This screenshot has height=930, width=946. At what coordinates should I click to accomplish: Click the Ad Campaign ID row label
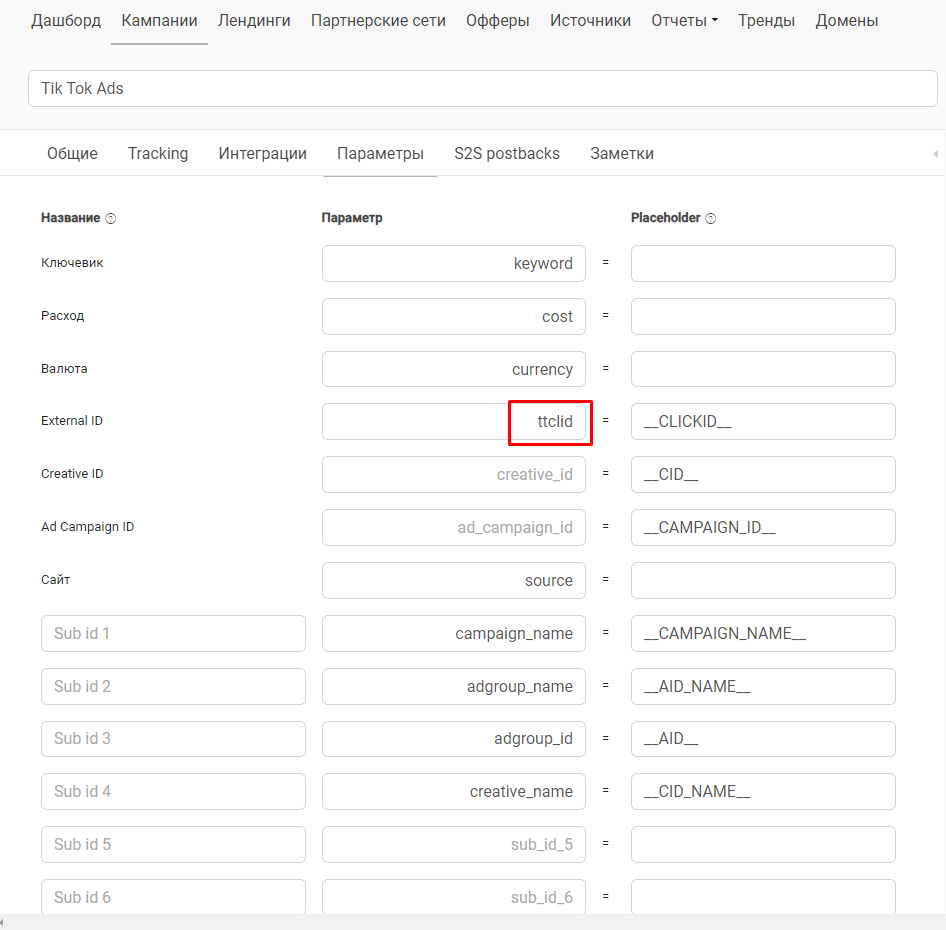87,527
